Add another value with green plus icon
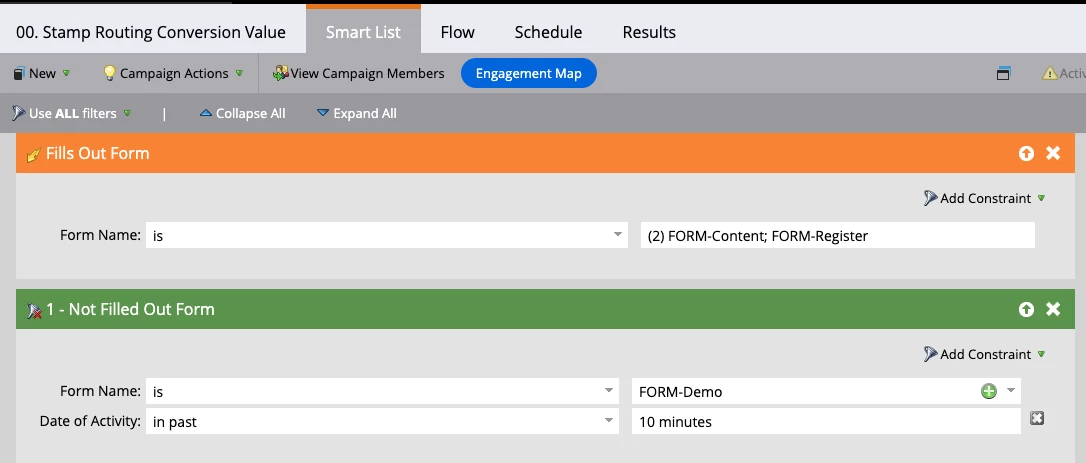Viewport: 1086px width, 463px height. tap(988, 392)
